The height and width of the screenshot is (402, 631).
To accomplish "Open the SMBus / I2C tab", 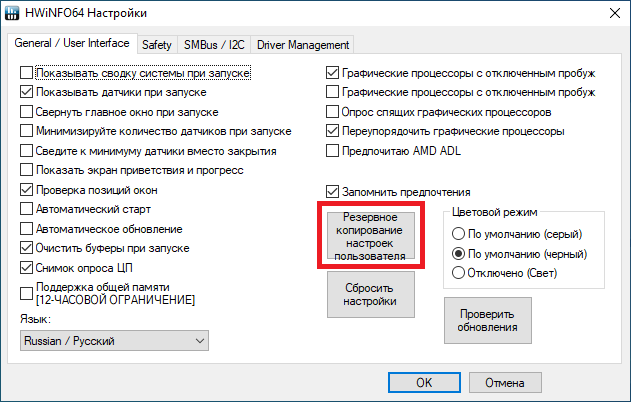I will [214, 45].
